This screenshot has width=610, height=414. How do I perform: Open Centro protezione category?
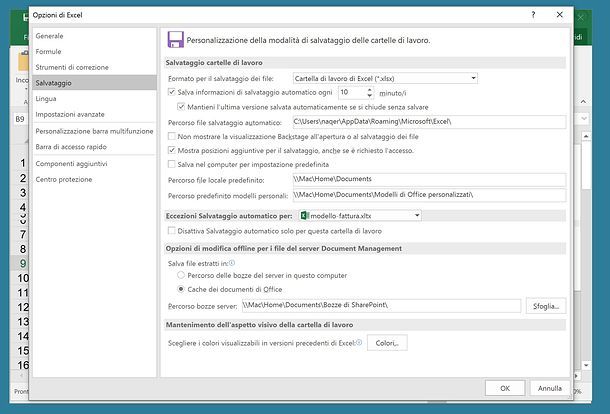[95, 179]
